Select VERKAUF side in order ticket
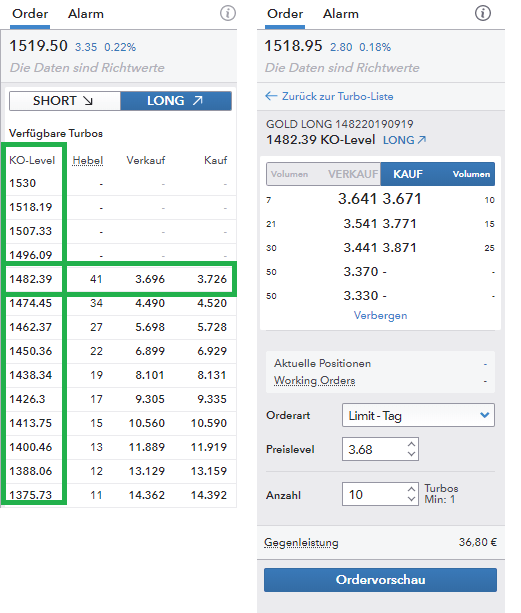Viewport: 521px width, 613px height. click(x=324, y=174)
